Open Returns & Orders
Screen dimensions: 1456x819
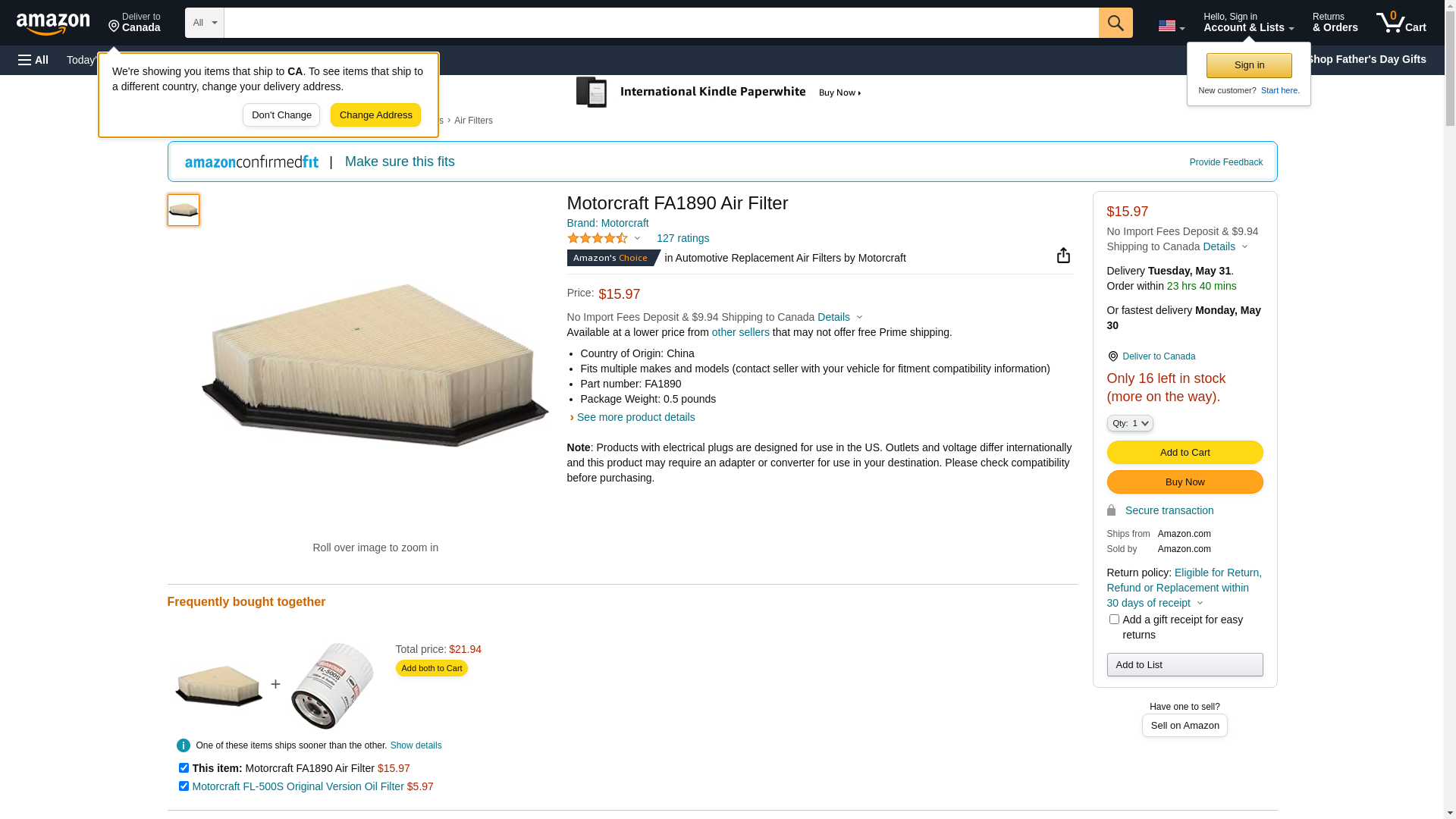click(x=1335, y=23)
